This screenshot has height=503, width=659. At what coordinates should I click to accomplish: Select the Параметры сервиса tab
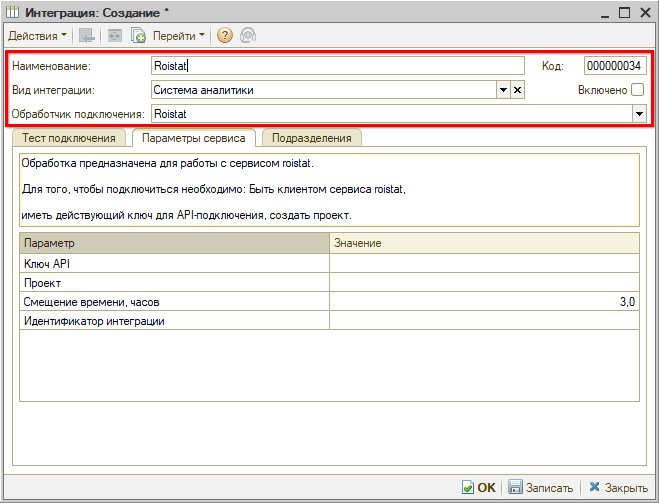194,138
